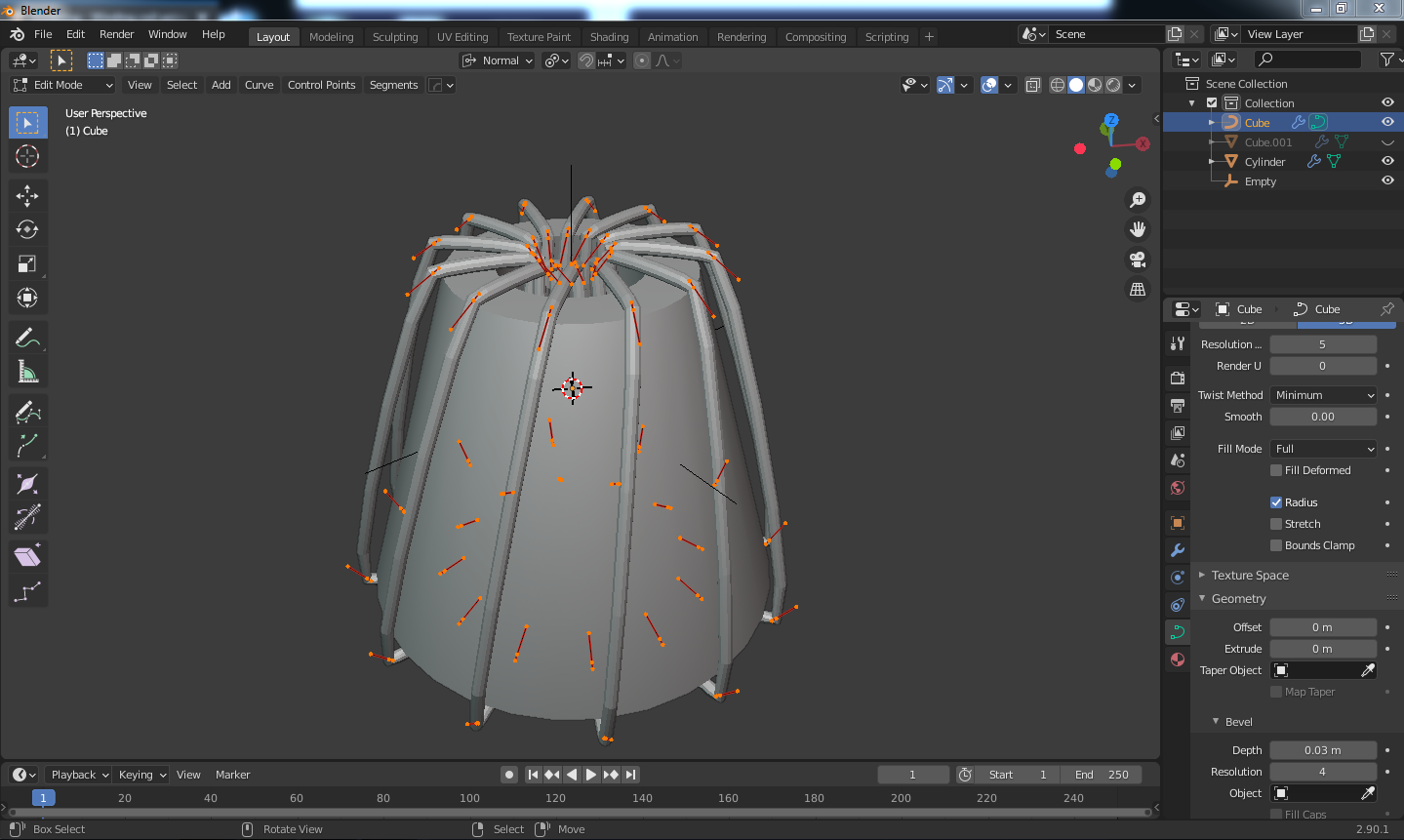The image size is (1404, 840).
Task: Open the Render menu
Action: click(116, 34)
